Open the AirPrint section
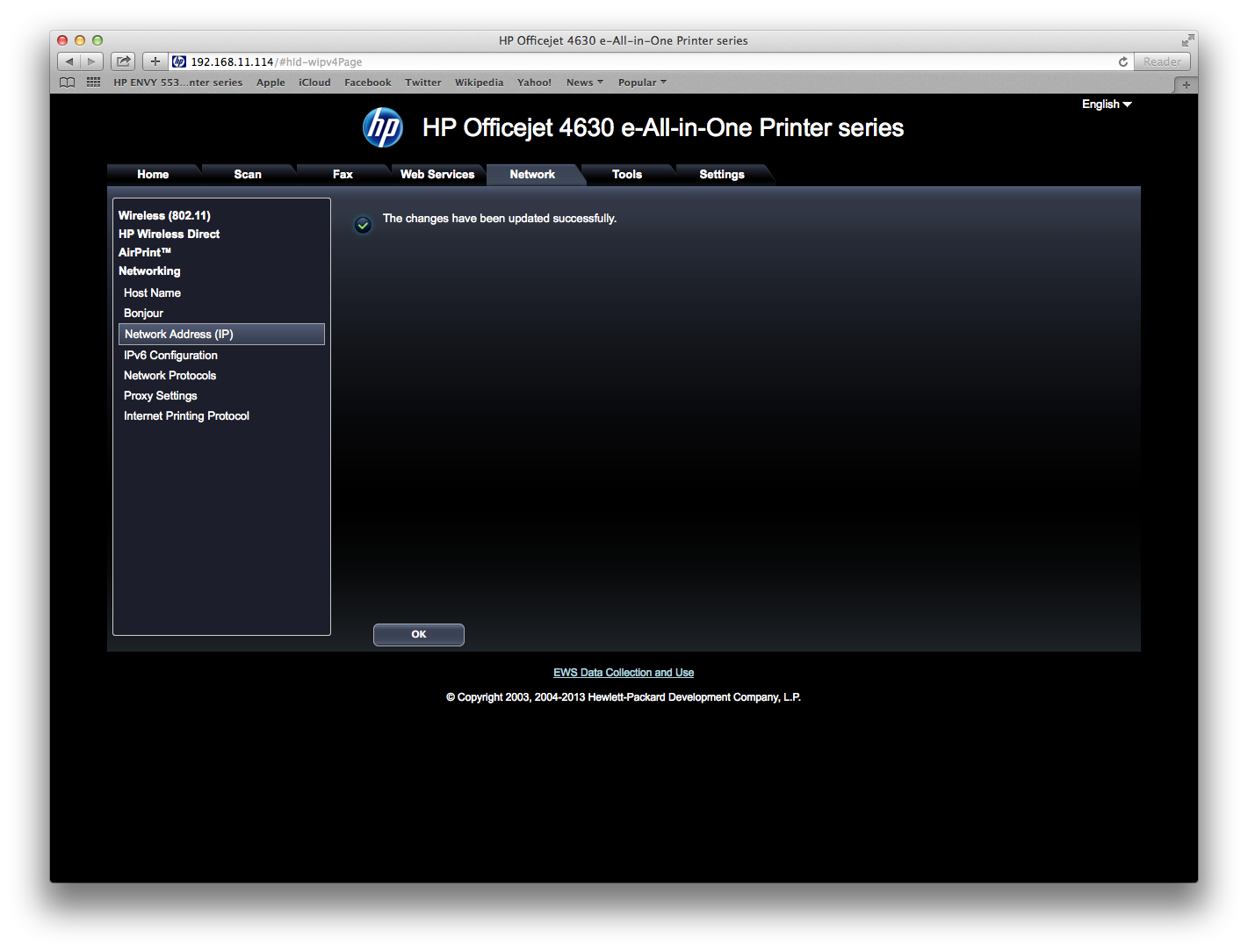The height and width of the screenshot is (952, 1248). 145,252
